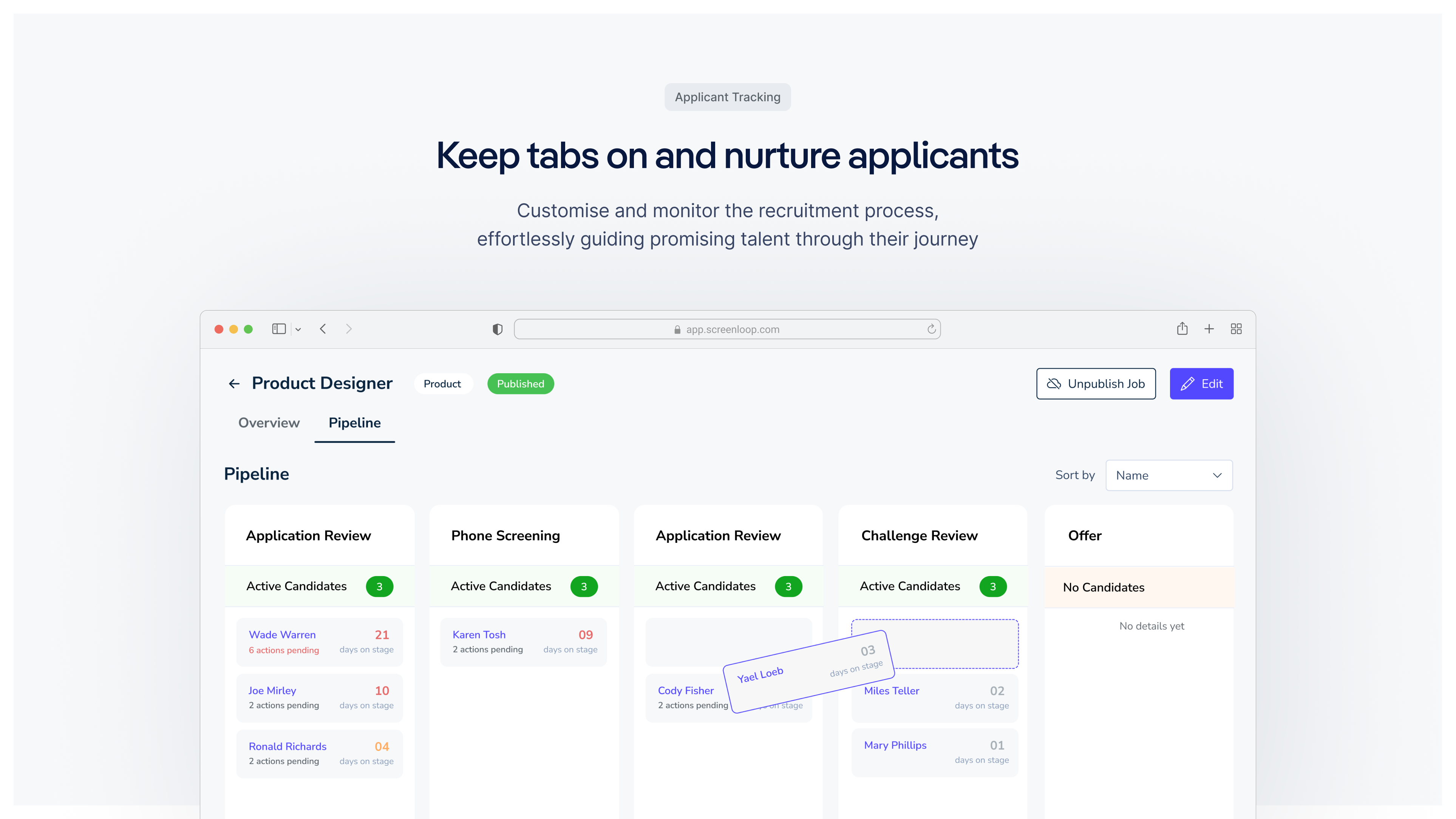Click the reload page icon
The image size is (1456, 819).
tap(932, 329)
